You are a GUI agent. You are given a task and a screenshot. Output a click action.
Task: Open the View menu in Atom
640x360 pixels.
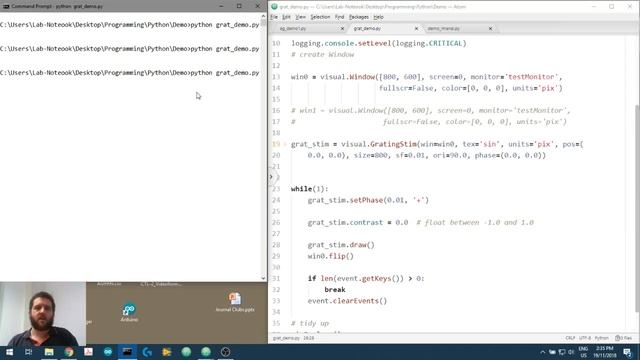coord(300,17)
